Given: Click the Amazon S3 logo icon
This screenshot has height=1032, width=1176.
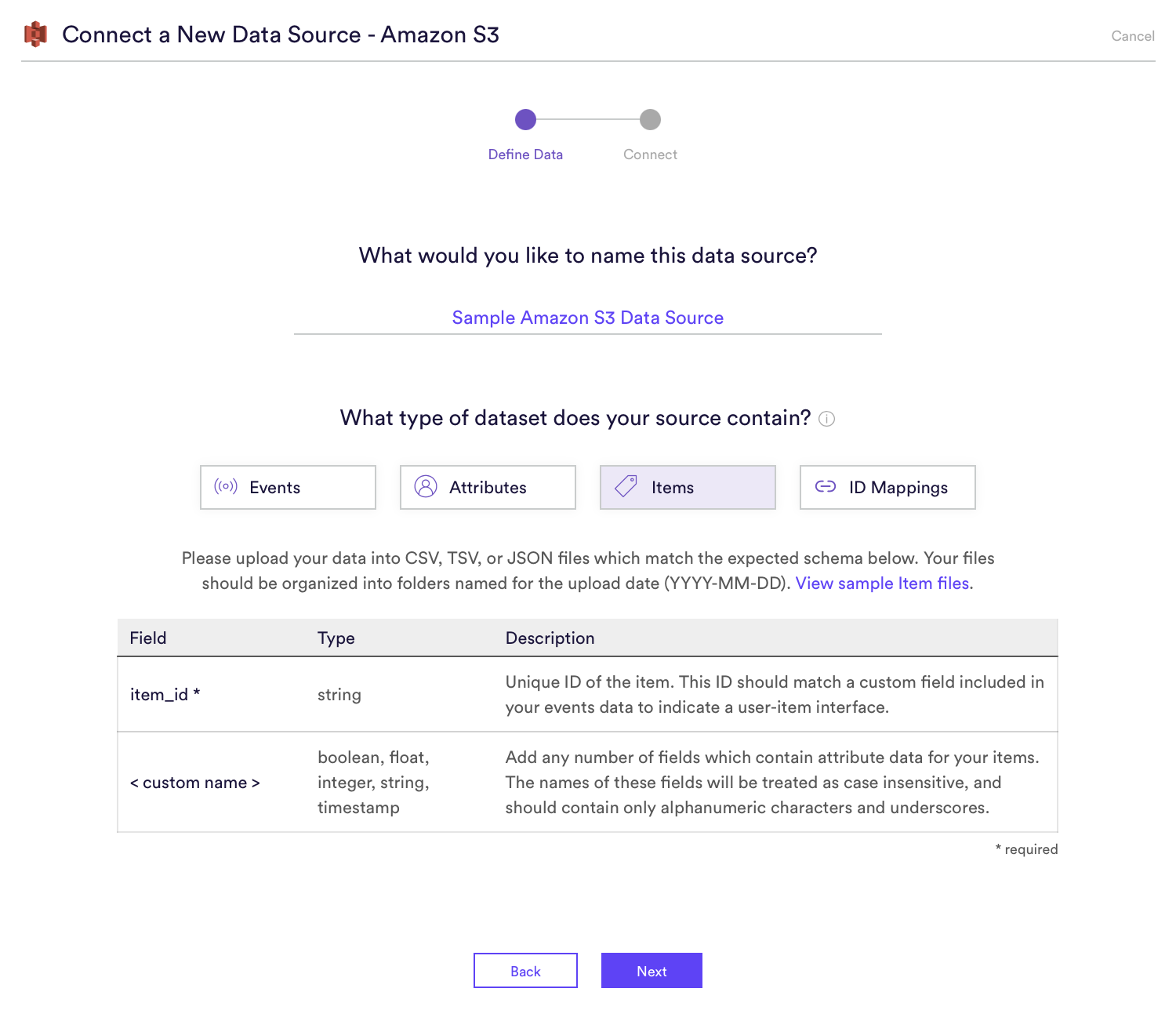Looking at the screenshot, I should pyautogui.click(x=35, y=35).
